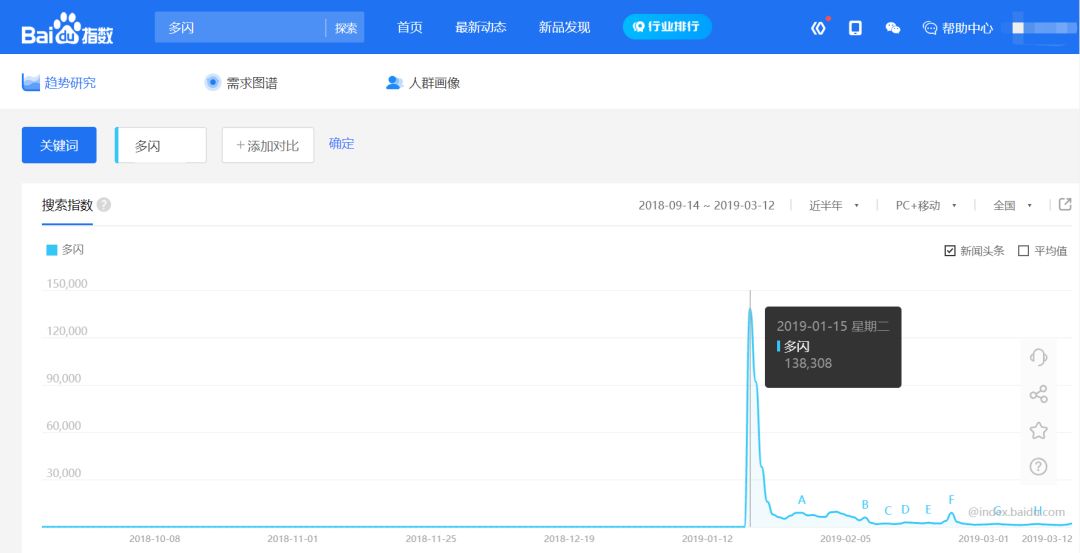Click the star favorite icon
This screenshot has width=1080, height=553.
(x=1038, y=431)
